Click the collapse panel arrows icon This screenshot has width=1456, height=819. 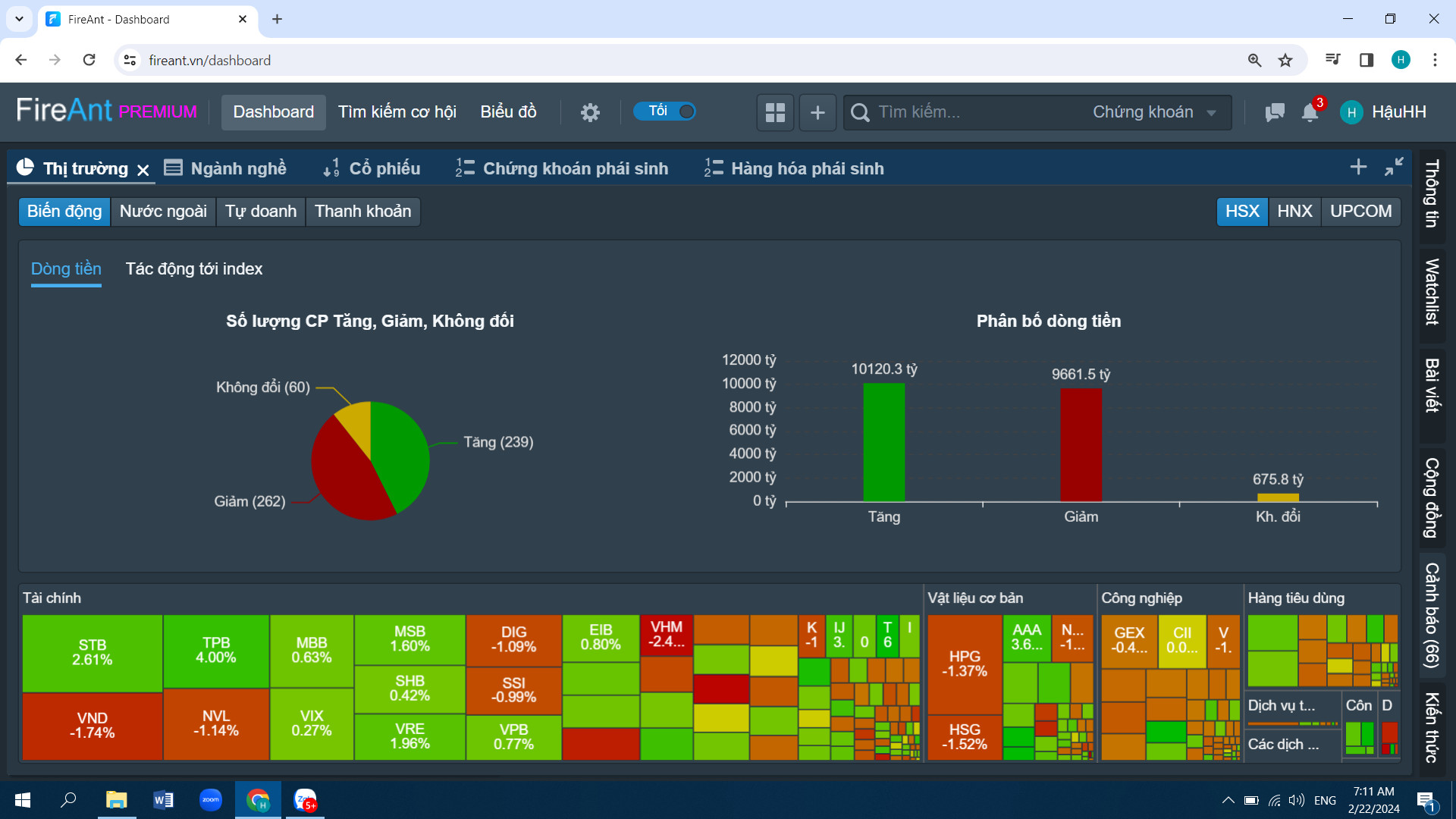(1394, 167)
